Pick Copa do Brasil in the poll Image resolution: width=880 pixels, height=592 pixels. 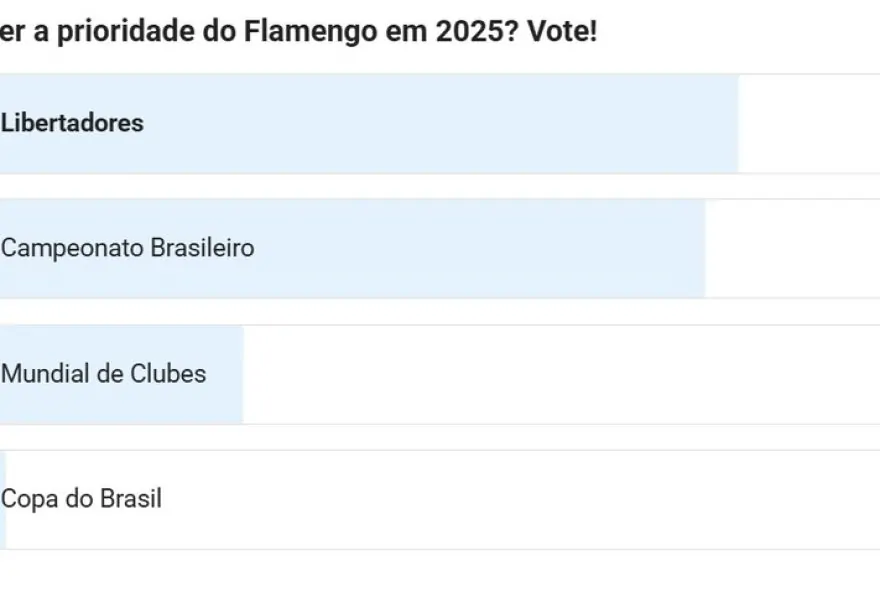tap(440, 499)
